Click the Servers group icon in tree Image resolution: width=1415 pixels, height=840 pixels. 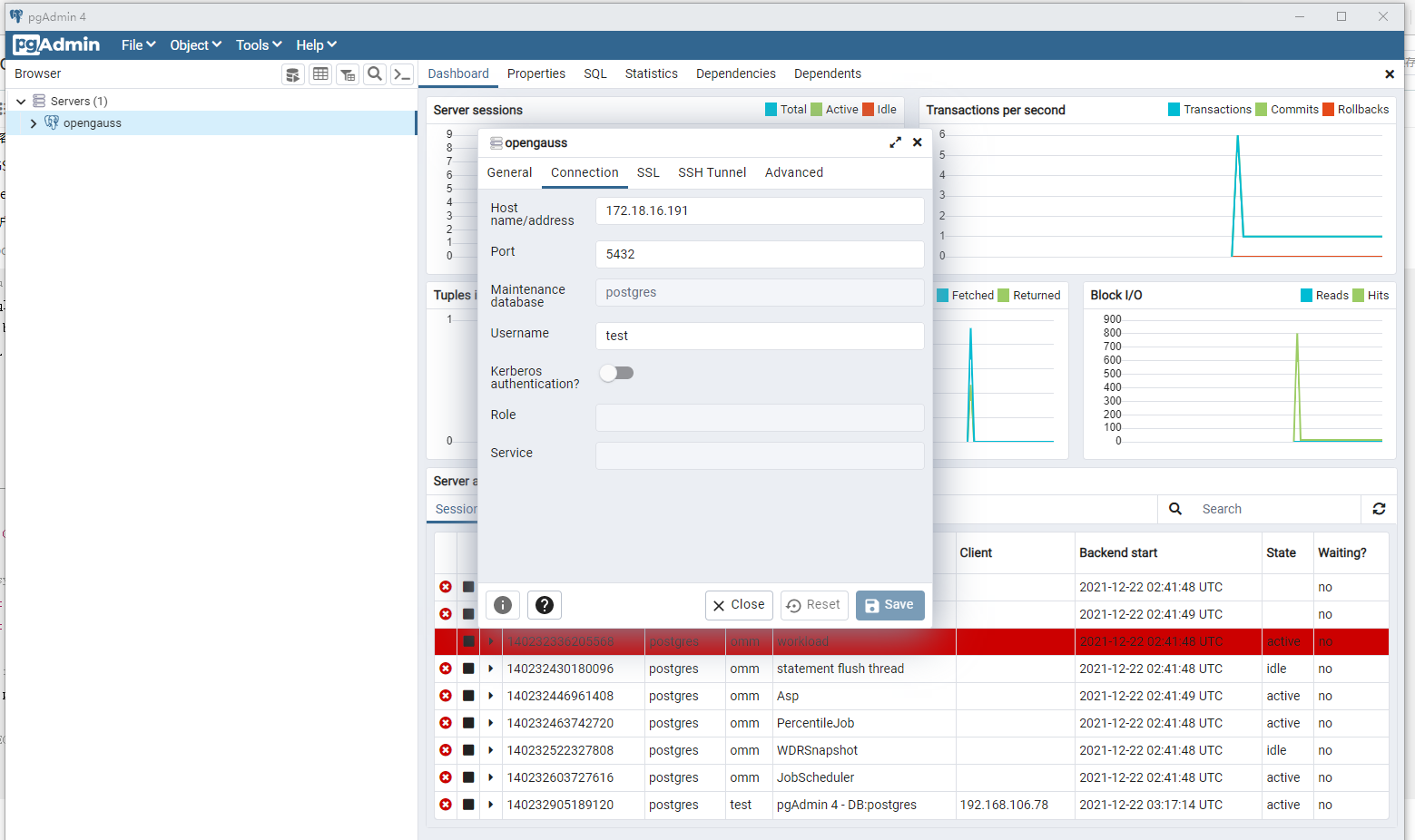(39, 101)
